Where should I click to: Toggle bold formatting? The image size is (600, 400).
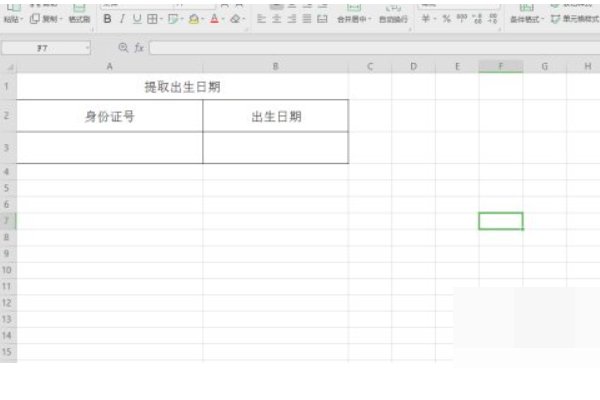coord(108,19)
